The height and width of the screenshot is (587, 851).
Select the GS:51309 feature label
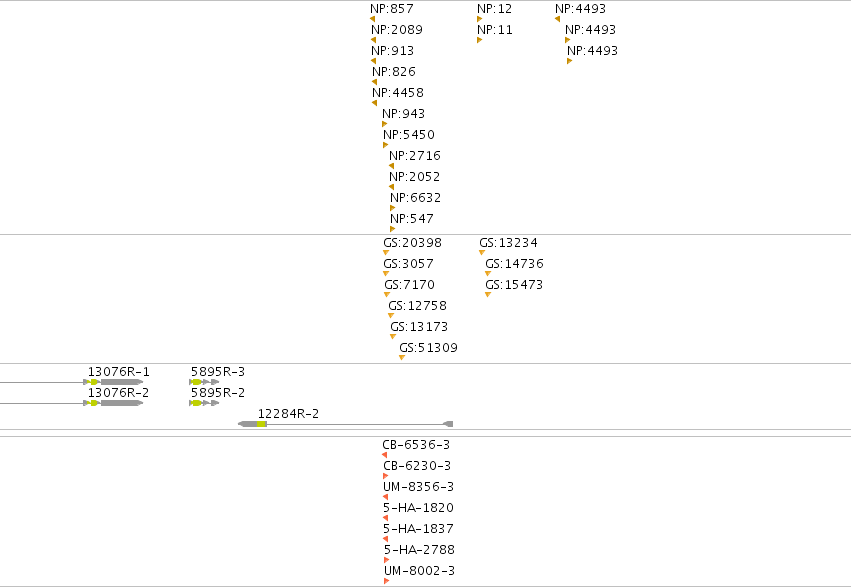(428, 348)
